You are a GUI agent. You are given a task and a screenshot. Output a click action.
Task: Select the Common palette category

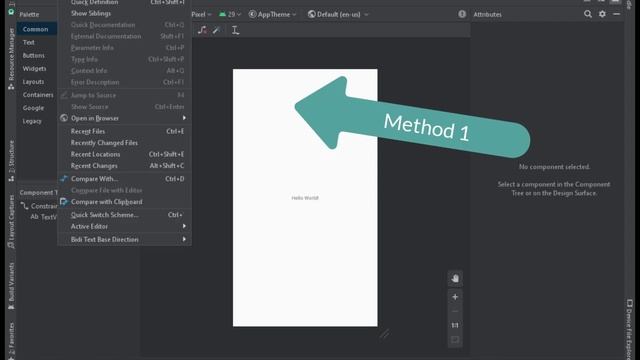tap(37, 29)
